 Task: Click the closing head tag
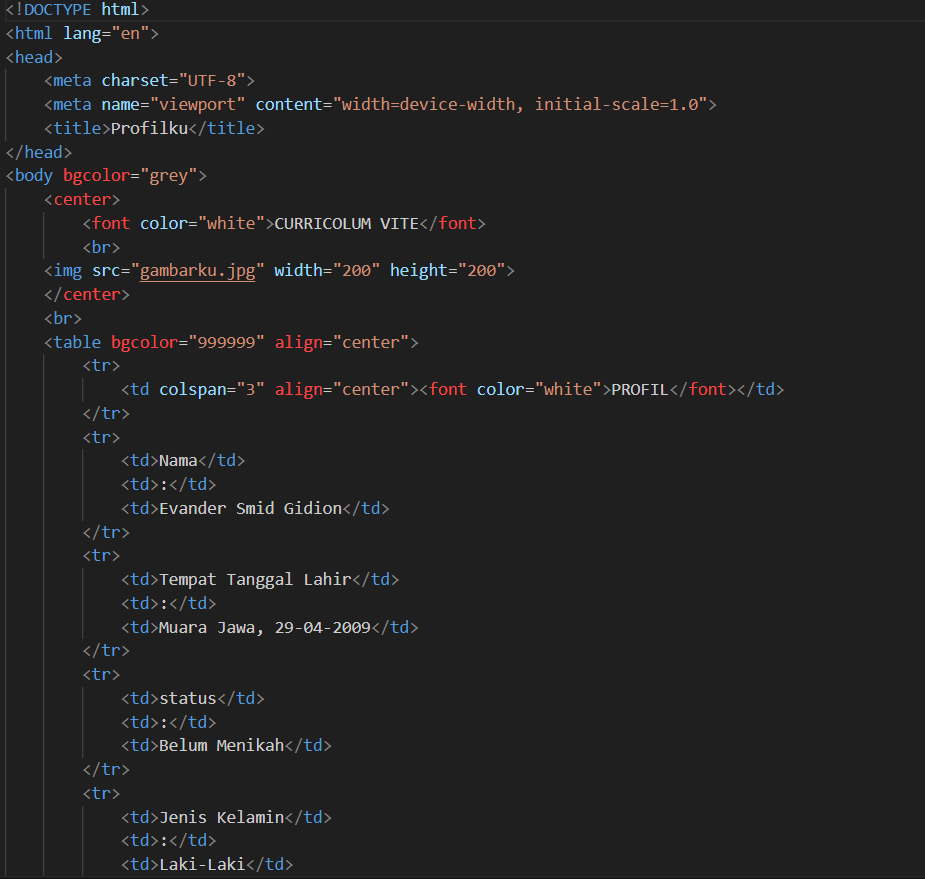39,152
